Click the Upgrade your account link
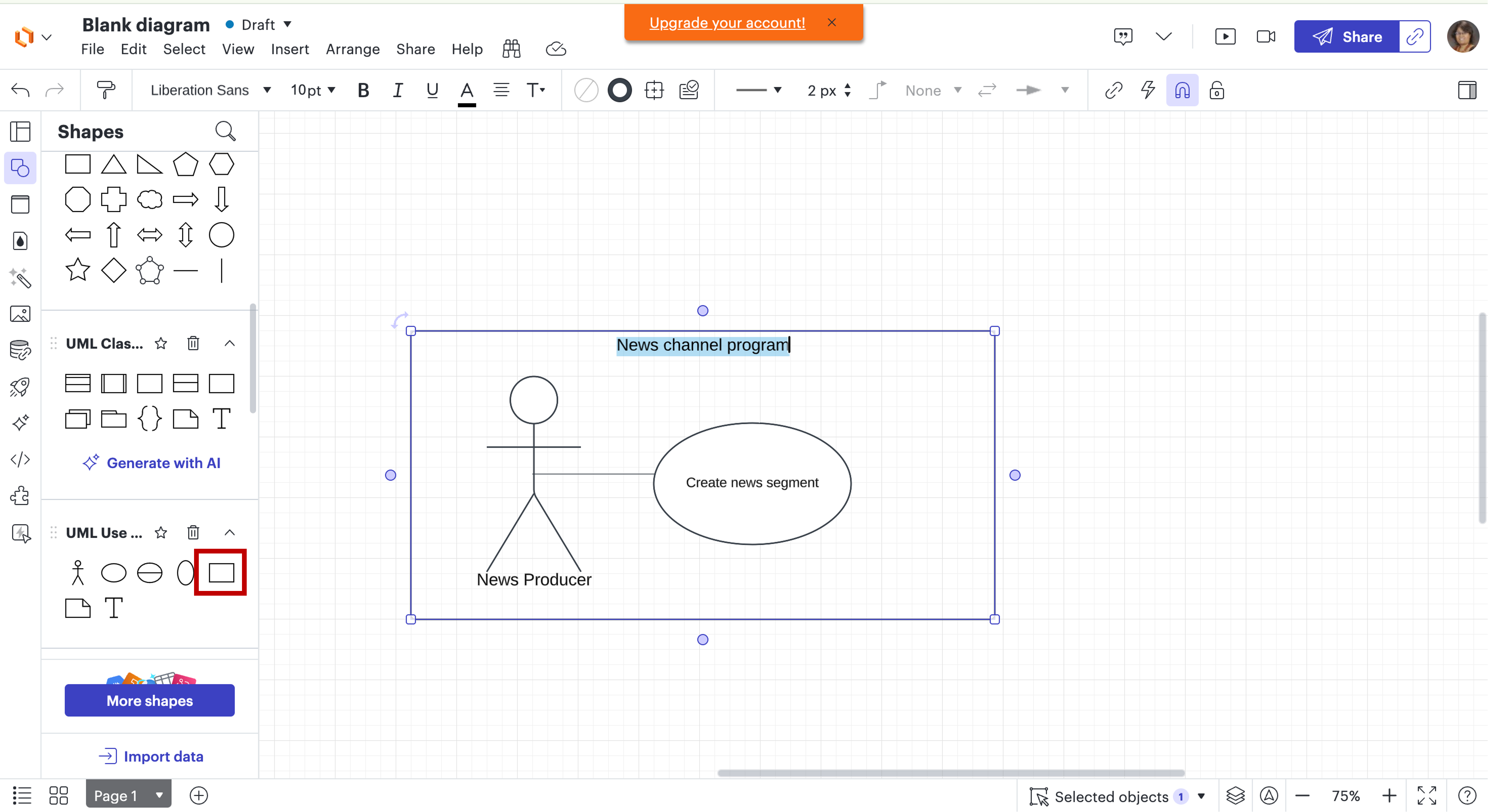1488x812 pixels. coord(726,23)
